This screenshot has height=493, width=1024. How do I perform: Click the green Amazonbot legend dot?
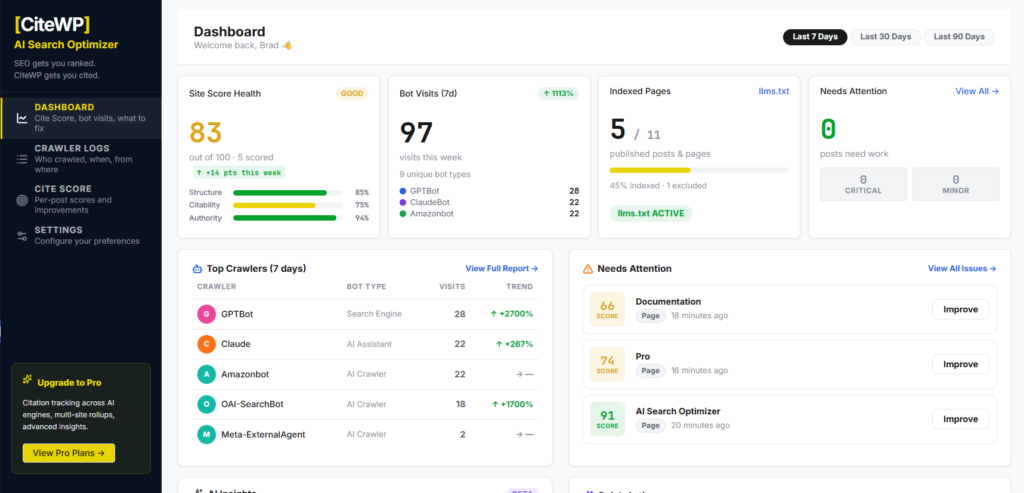pos(403,214)
